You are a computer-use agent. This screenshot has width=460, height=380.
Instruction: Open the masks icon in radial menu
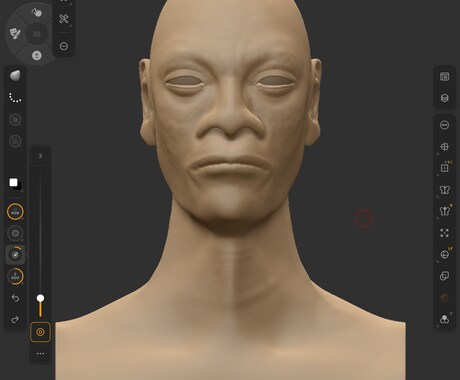pyautogui.click(x=15, y=33)
